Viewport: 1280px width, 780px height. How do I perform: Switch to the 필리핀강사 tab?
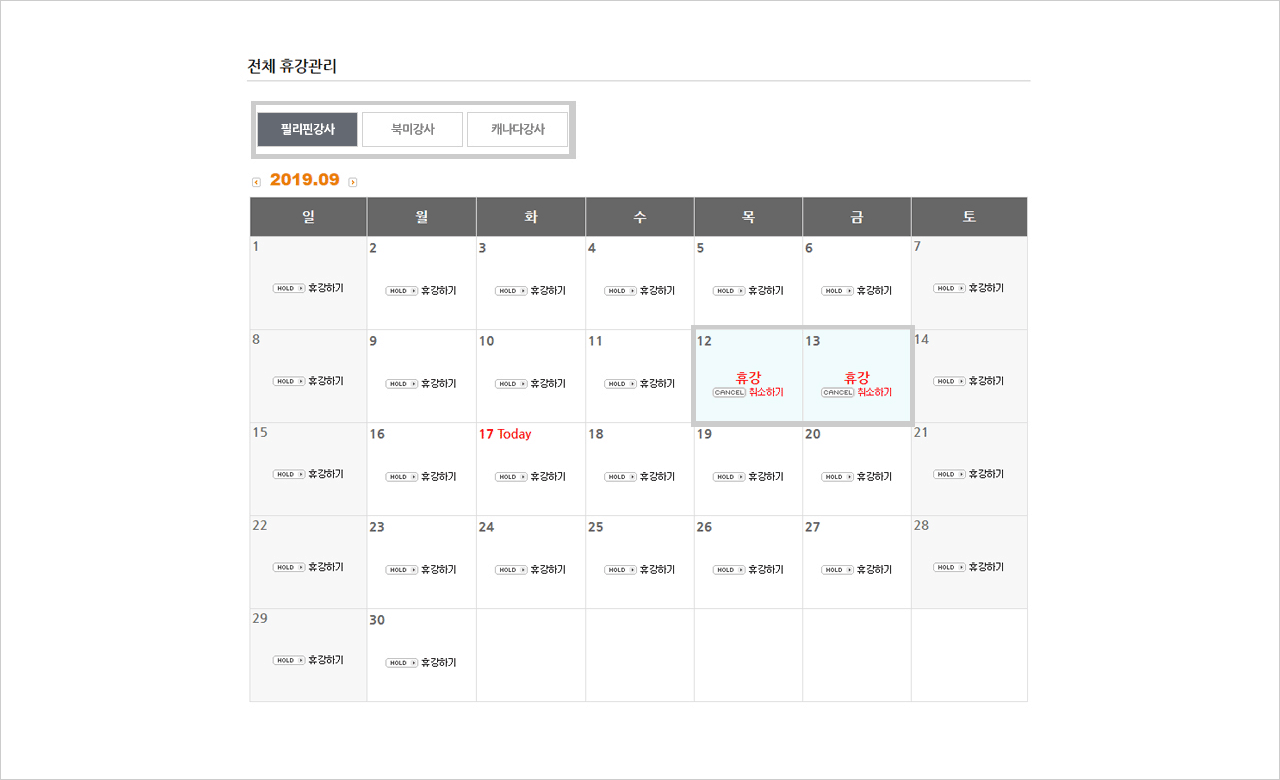307,129
